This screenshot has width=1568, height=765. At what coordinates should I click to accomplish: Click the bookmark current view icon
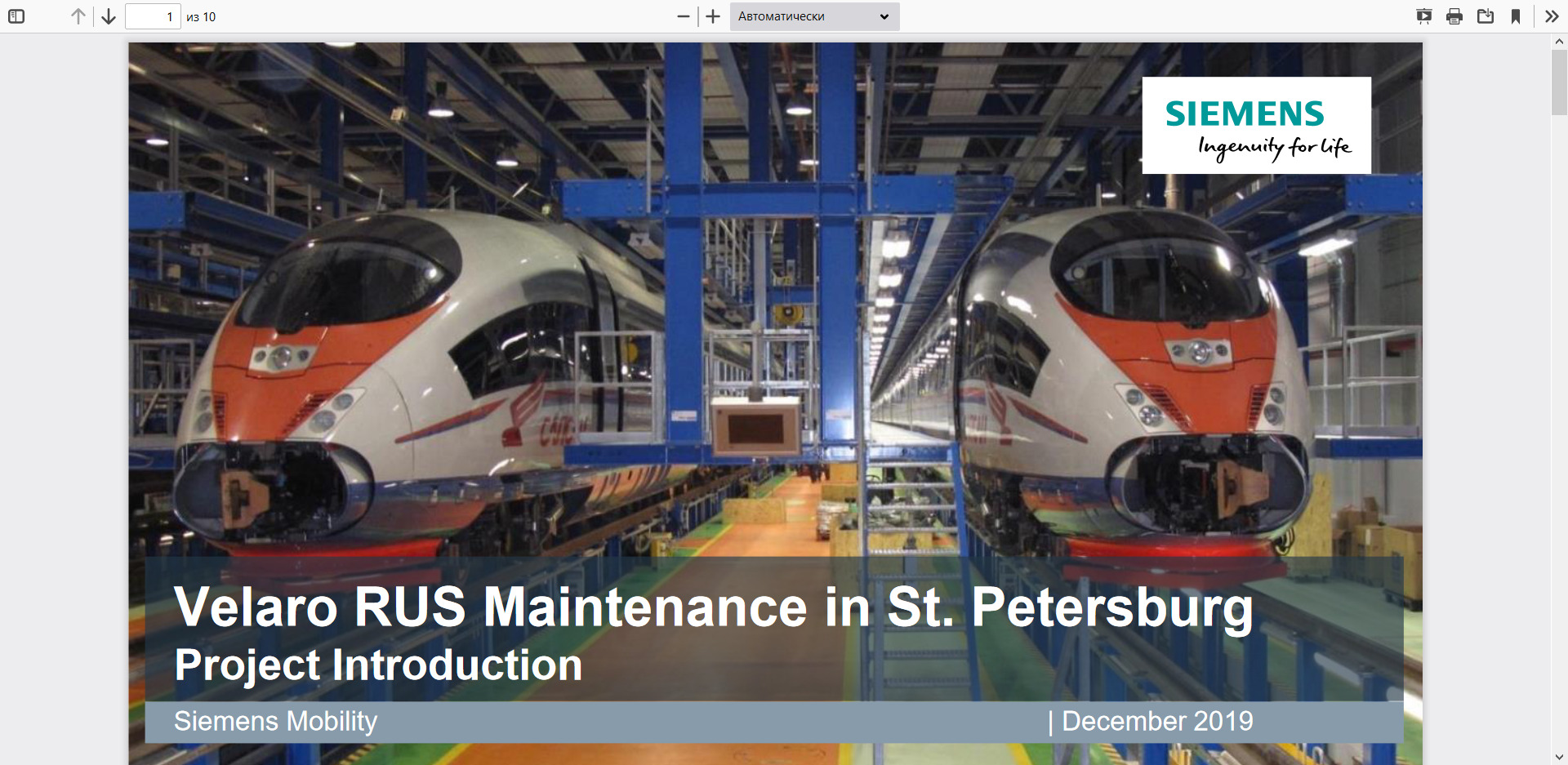1516,16
